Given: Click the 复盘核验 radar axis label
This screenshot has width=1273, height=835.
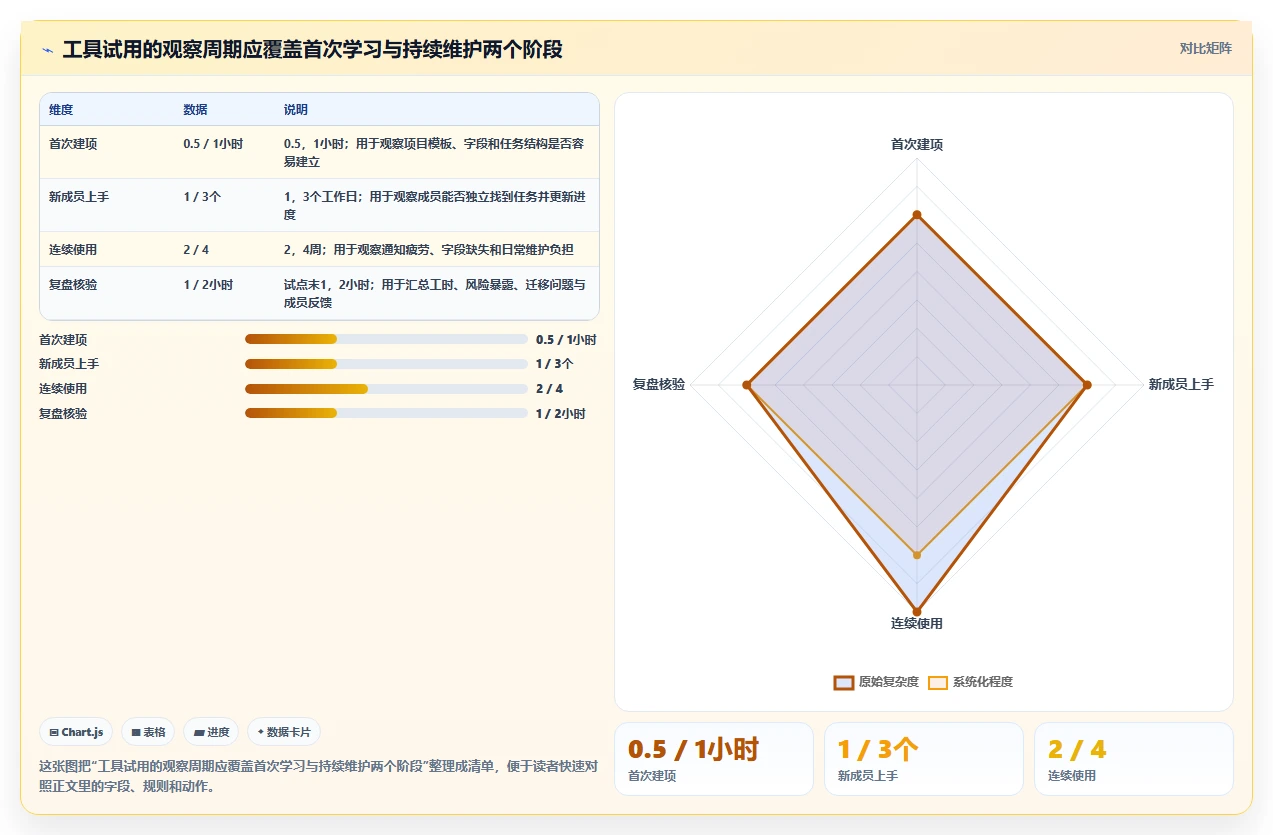Looking at the screenshot, I should [x=659, y=384].
